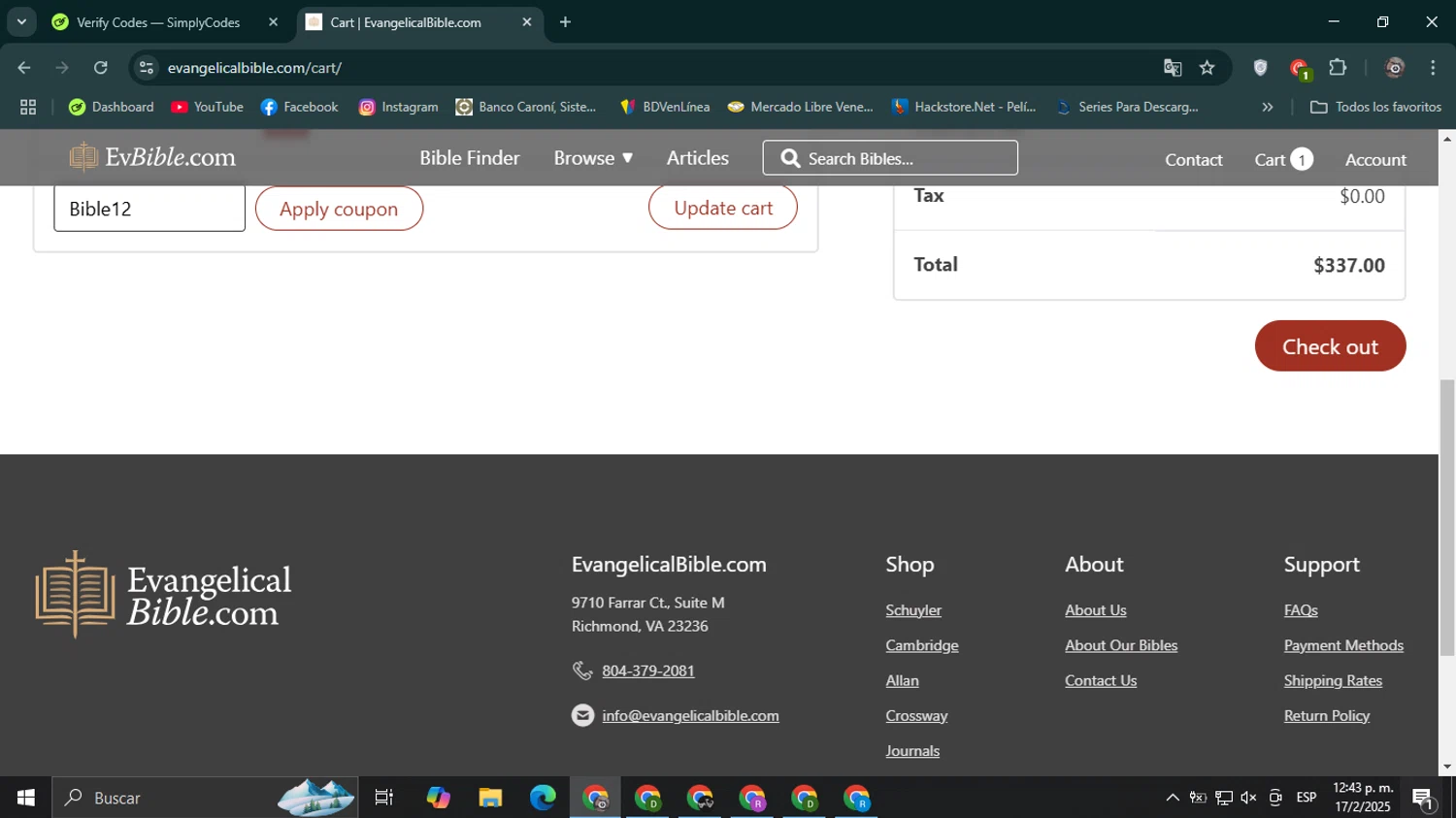Open the Chrome profile avatar
Image resolution: width=1456 pixels, height=818 pixels.
pyautogui.click(x=1395, y=68)
